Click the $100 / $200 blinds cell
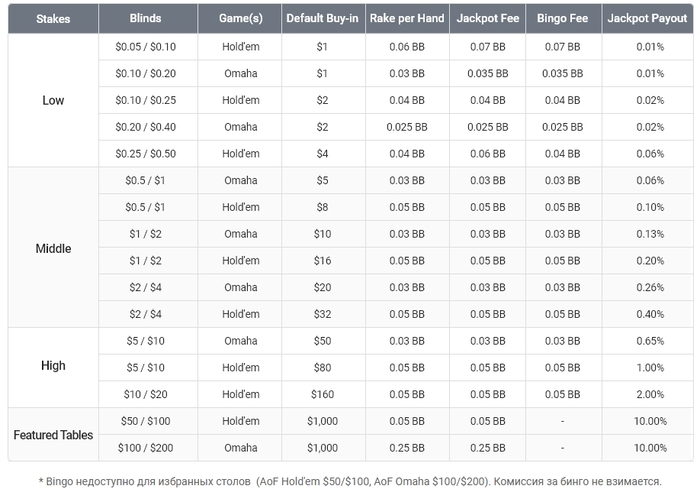The image size is (700, 489). tap(145, 448)
